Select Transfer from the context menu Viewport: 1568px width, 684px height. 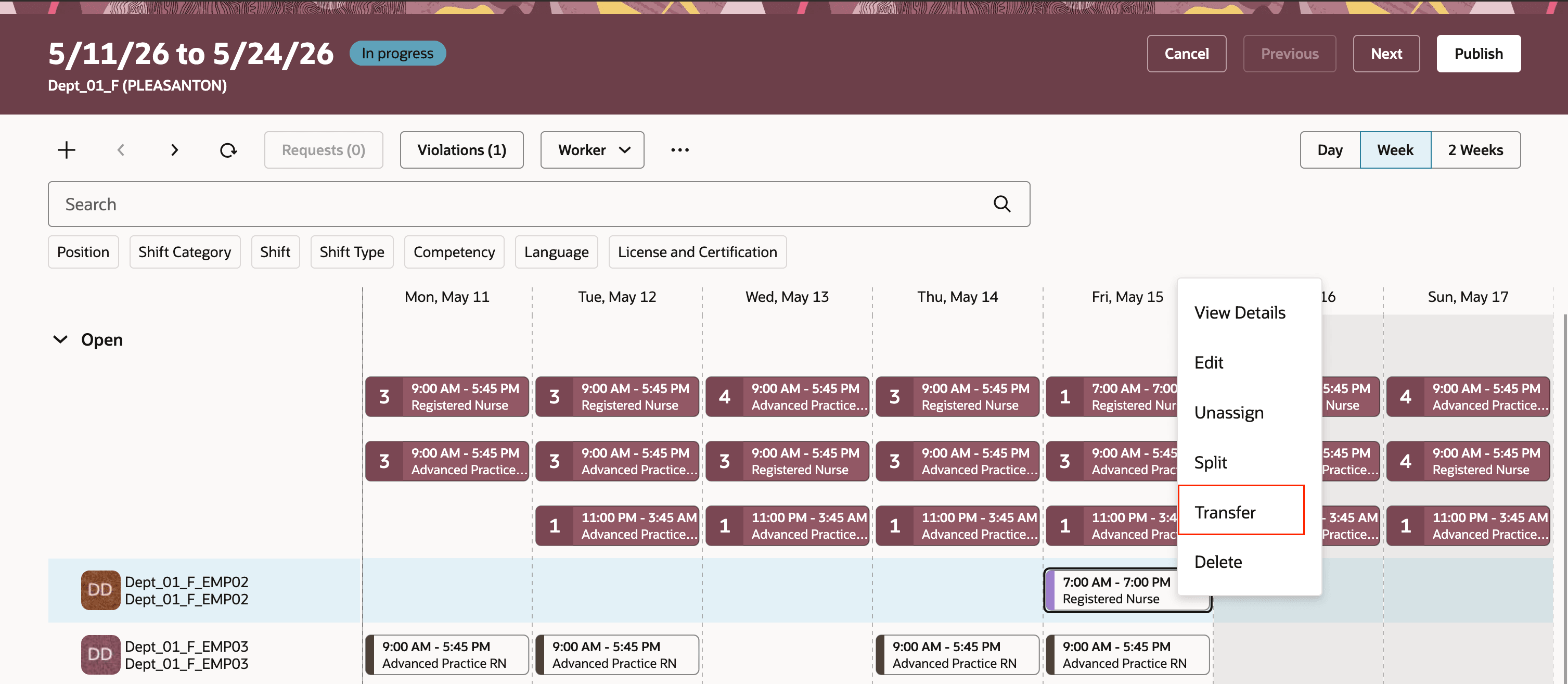(x=1225, y=512)
